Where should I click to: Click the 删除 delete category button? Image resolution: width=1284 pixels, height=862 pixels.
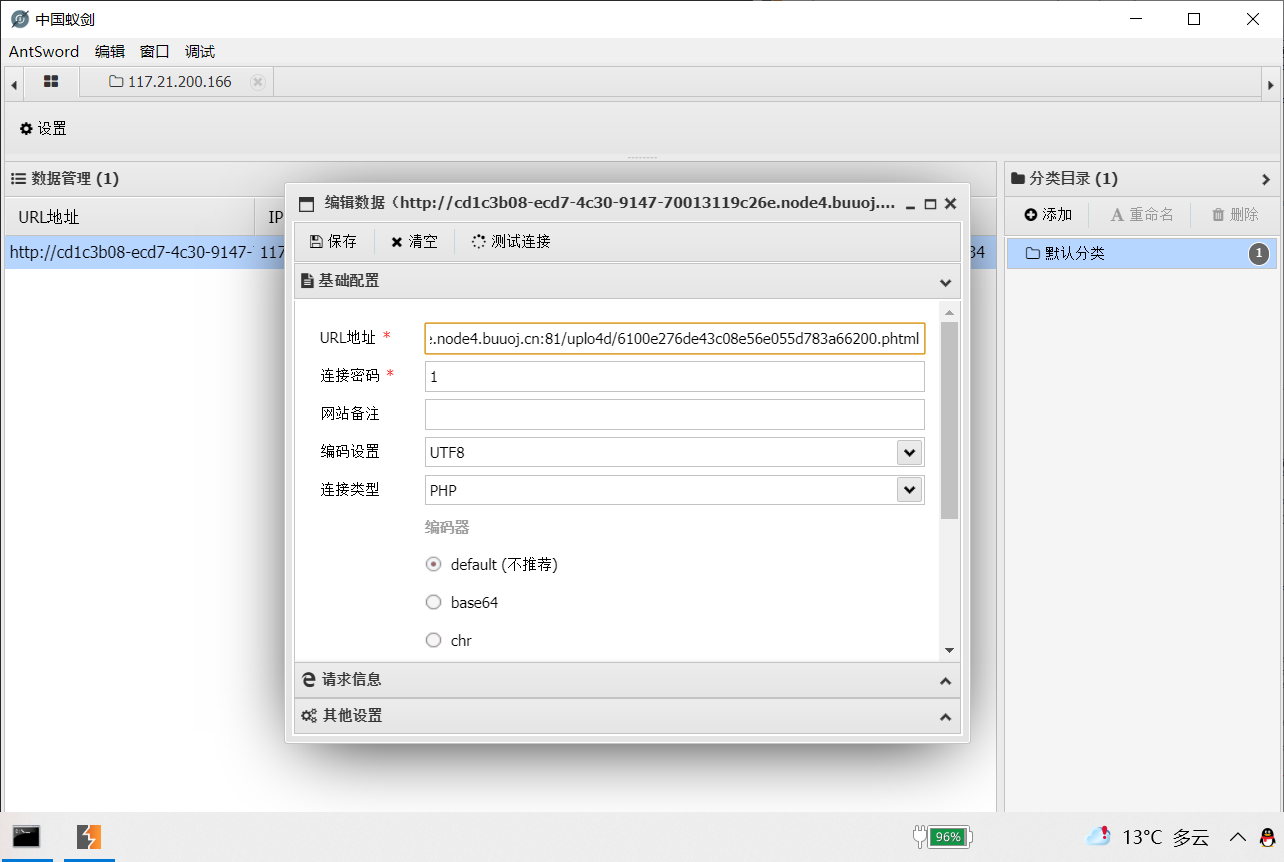pyautogui.click(x=1235, y=214)
